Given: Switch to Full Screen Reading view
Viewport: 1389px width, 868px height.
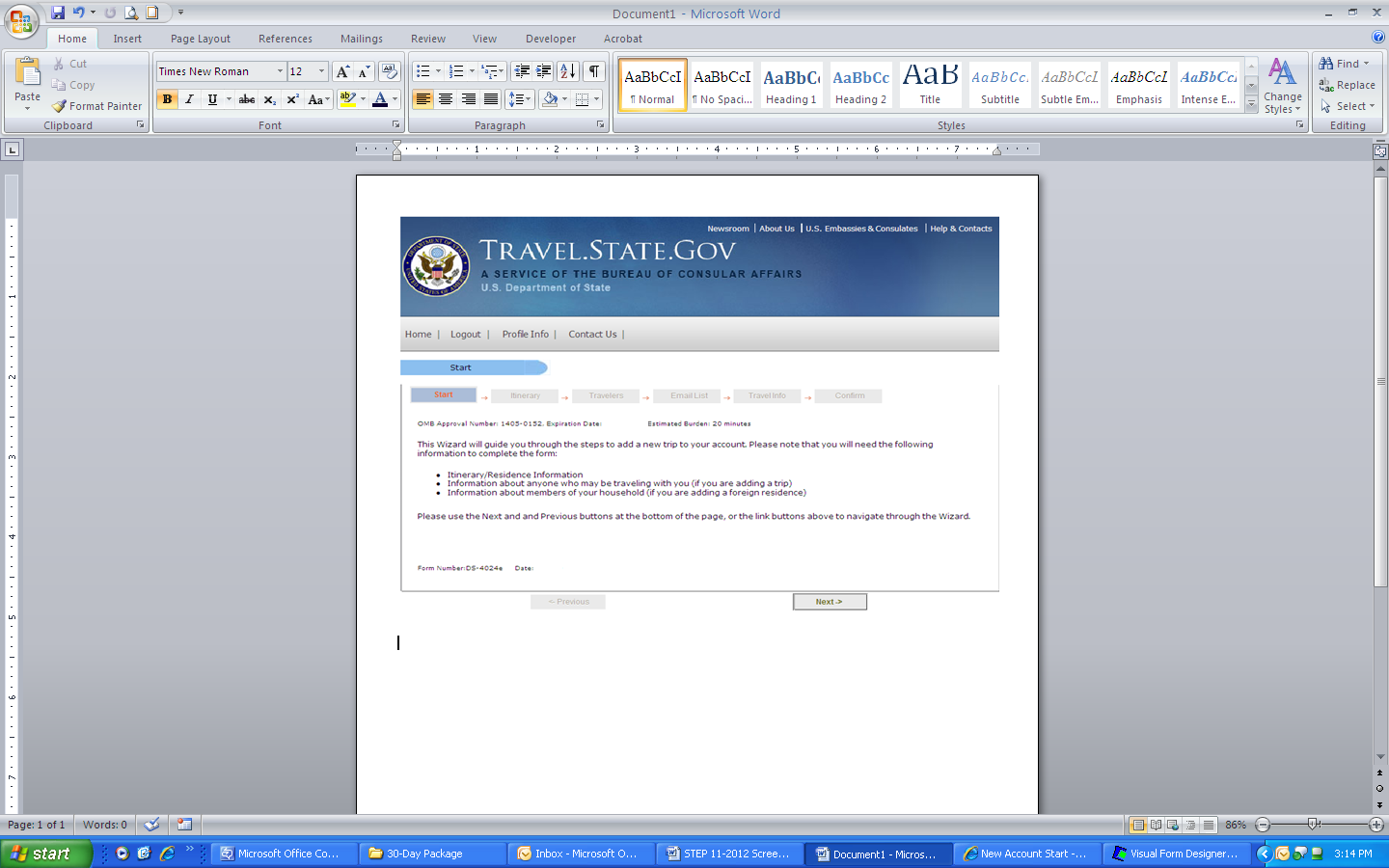Looking at the screenshot, I should pos(1156,825).
